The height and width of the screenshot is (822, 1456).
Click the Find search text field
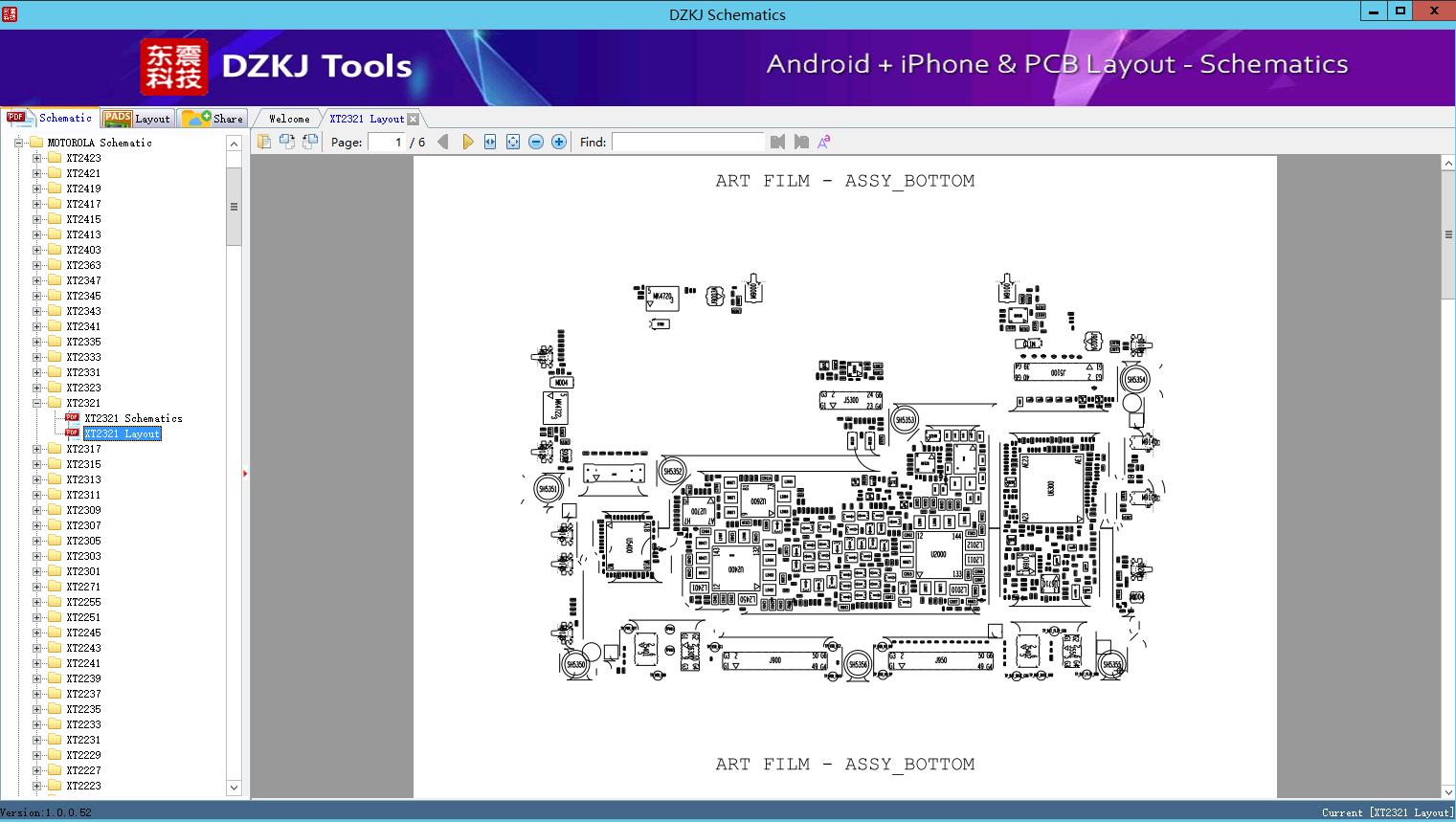pos(688,142)
